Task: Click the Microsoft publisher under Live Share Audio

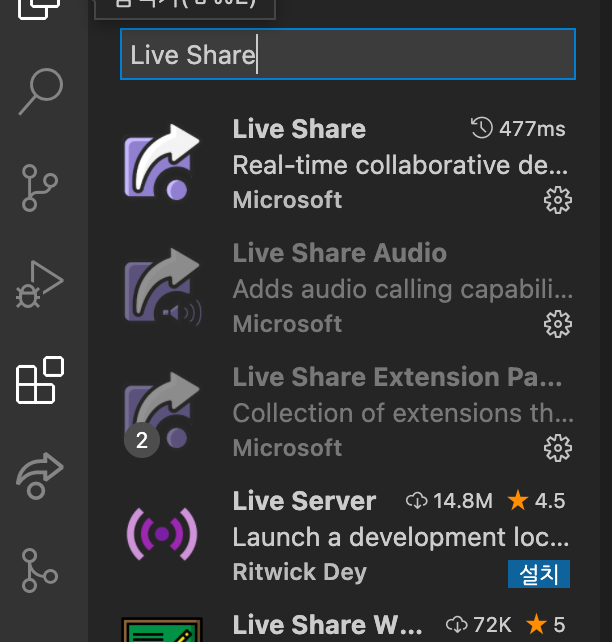Action: tap(287, 324)
